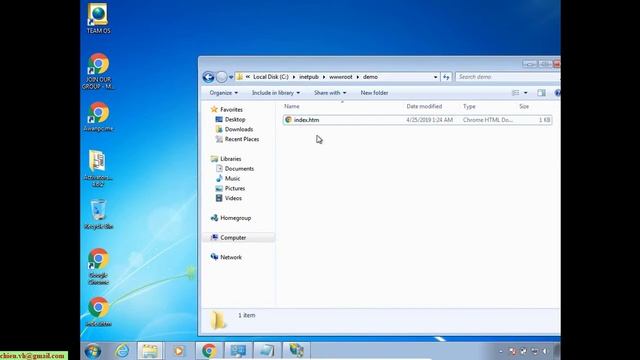Expand the address bar history dropdown
Screen dimensions: 640x360
tap(436, 77)
